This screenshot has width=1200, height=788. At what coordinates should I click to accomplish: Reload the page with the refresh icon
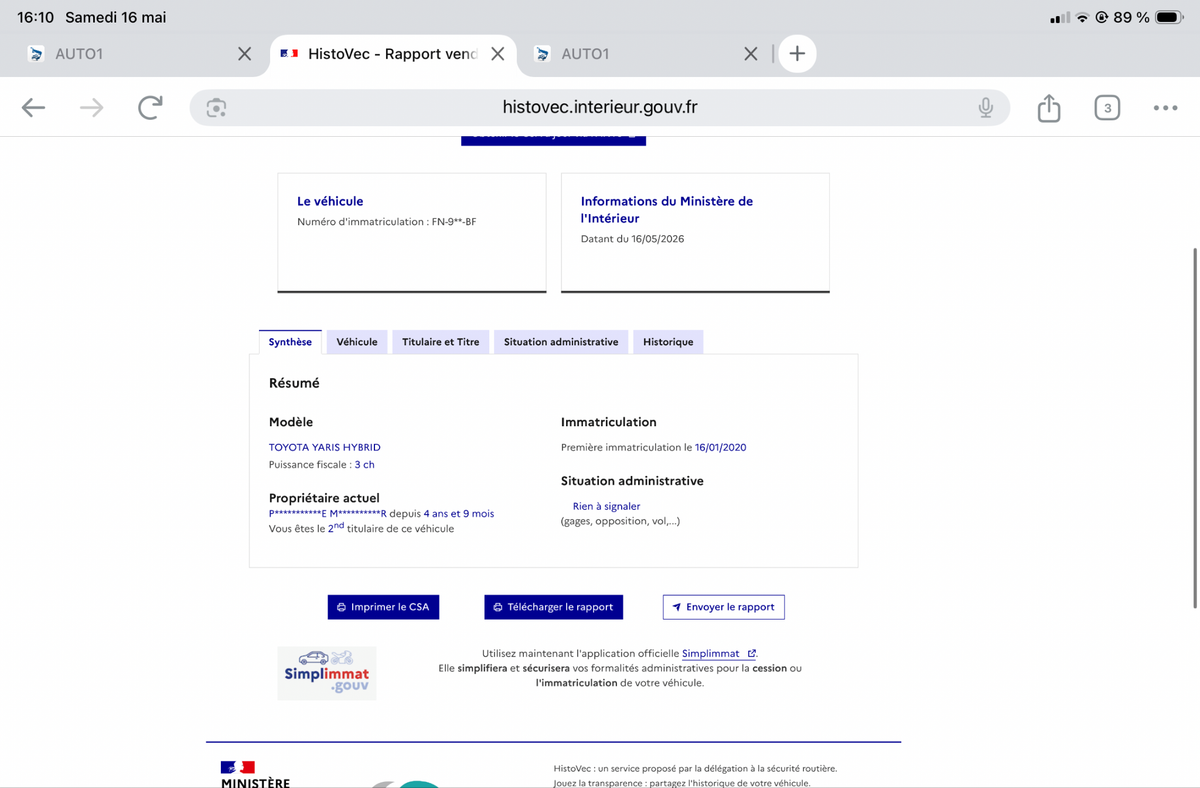coord(150,108)
